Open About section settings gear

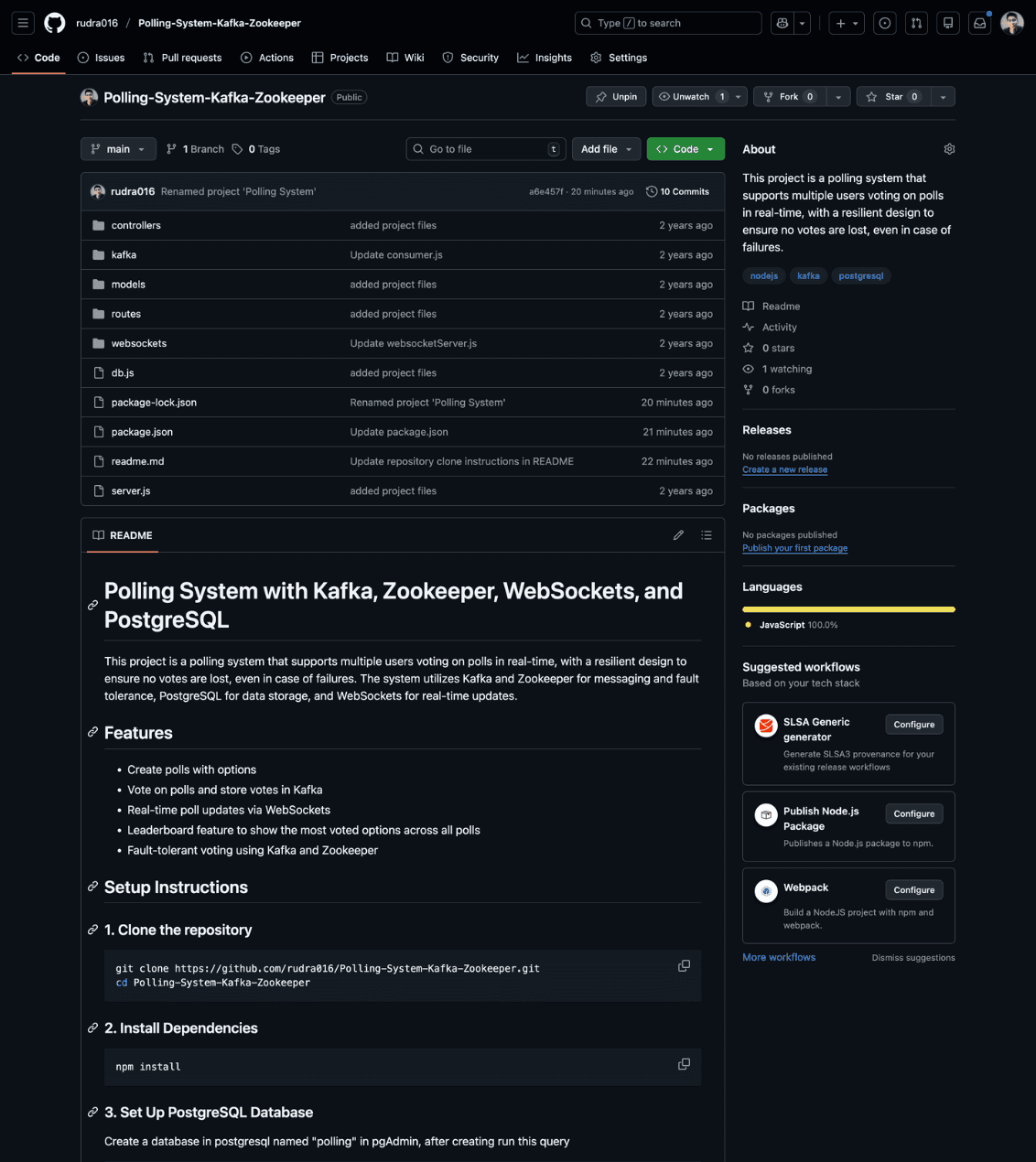(949, 149)
